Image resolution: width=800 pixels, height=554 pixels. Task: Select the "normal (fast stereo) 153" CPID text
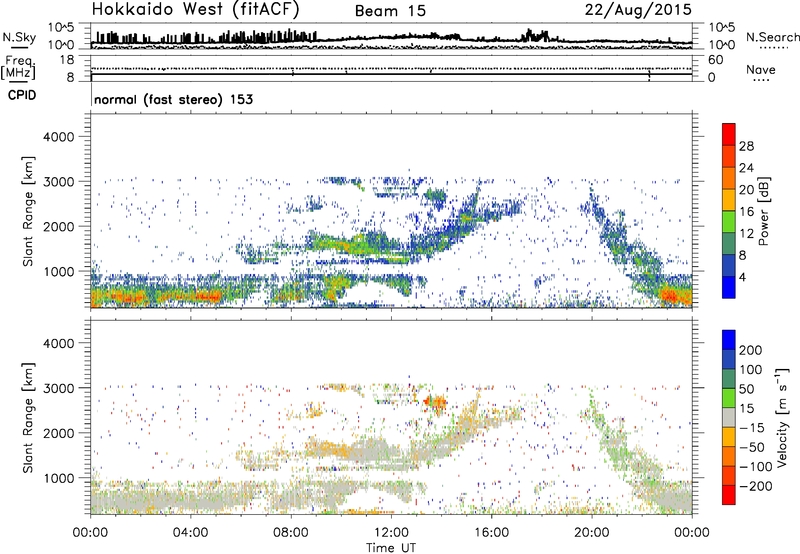point(173,99)
